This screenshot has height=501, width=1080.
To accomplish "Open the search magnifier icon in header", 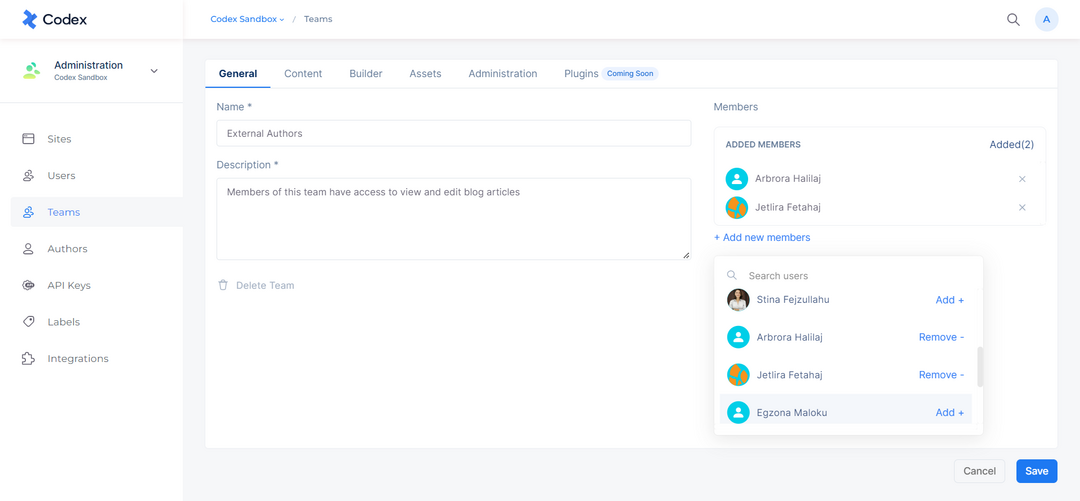I will click(1013, 19).
